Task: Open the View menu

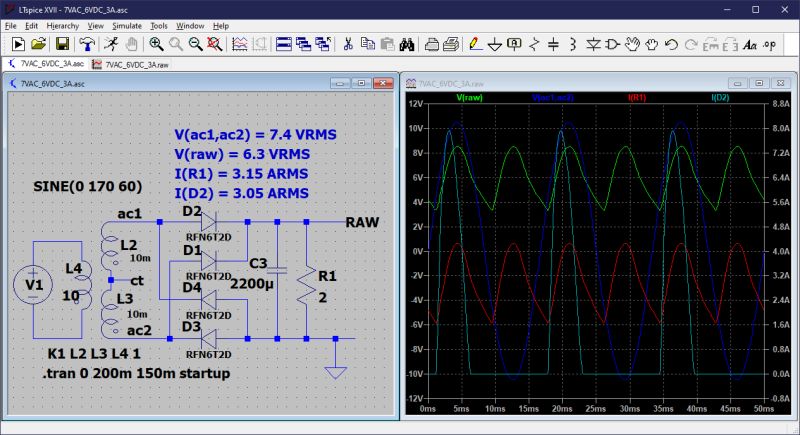Action: tap(95, 25)
